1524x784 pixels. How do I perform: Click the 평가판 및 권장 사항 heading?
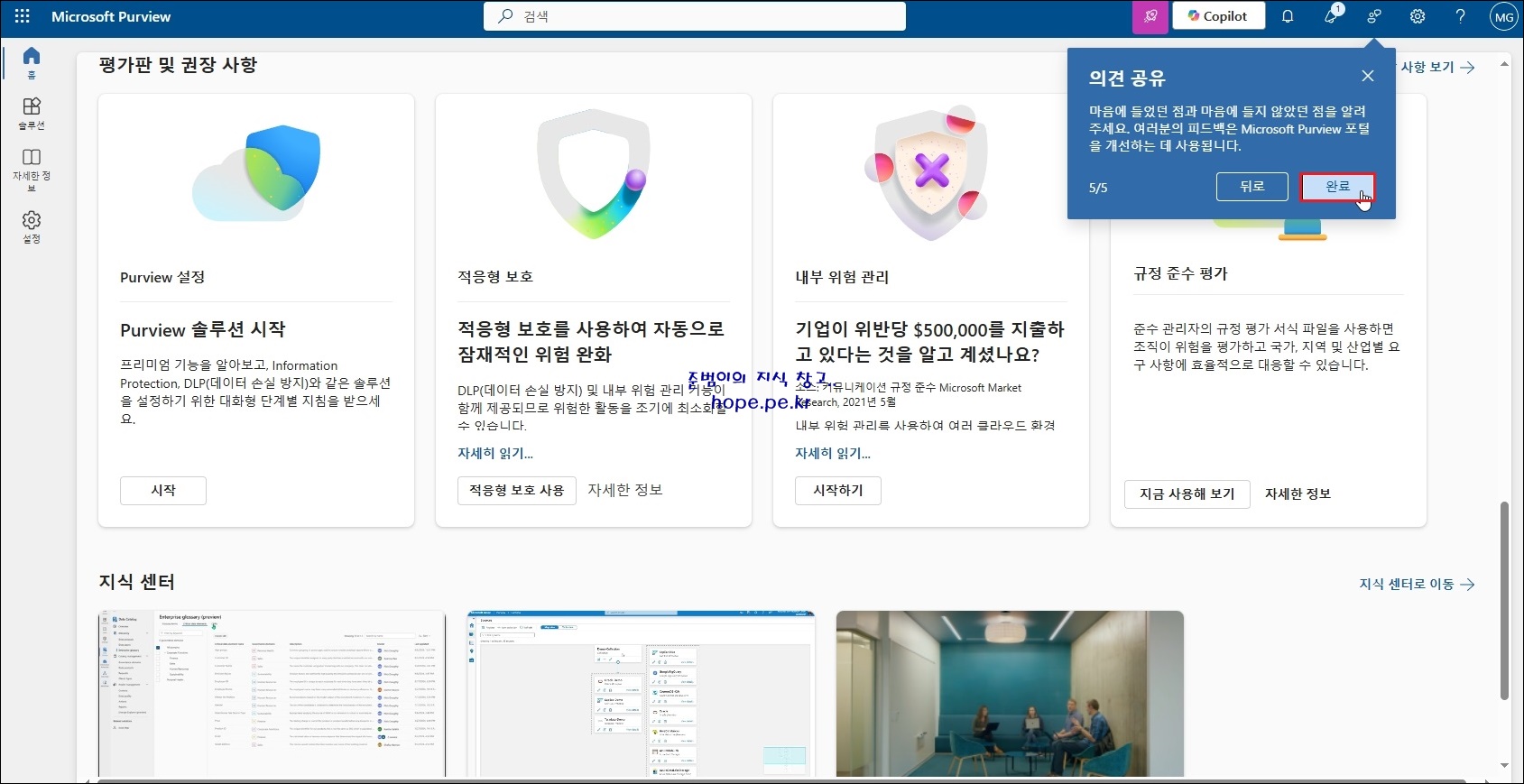(x=178, y=65)
